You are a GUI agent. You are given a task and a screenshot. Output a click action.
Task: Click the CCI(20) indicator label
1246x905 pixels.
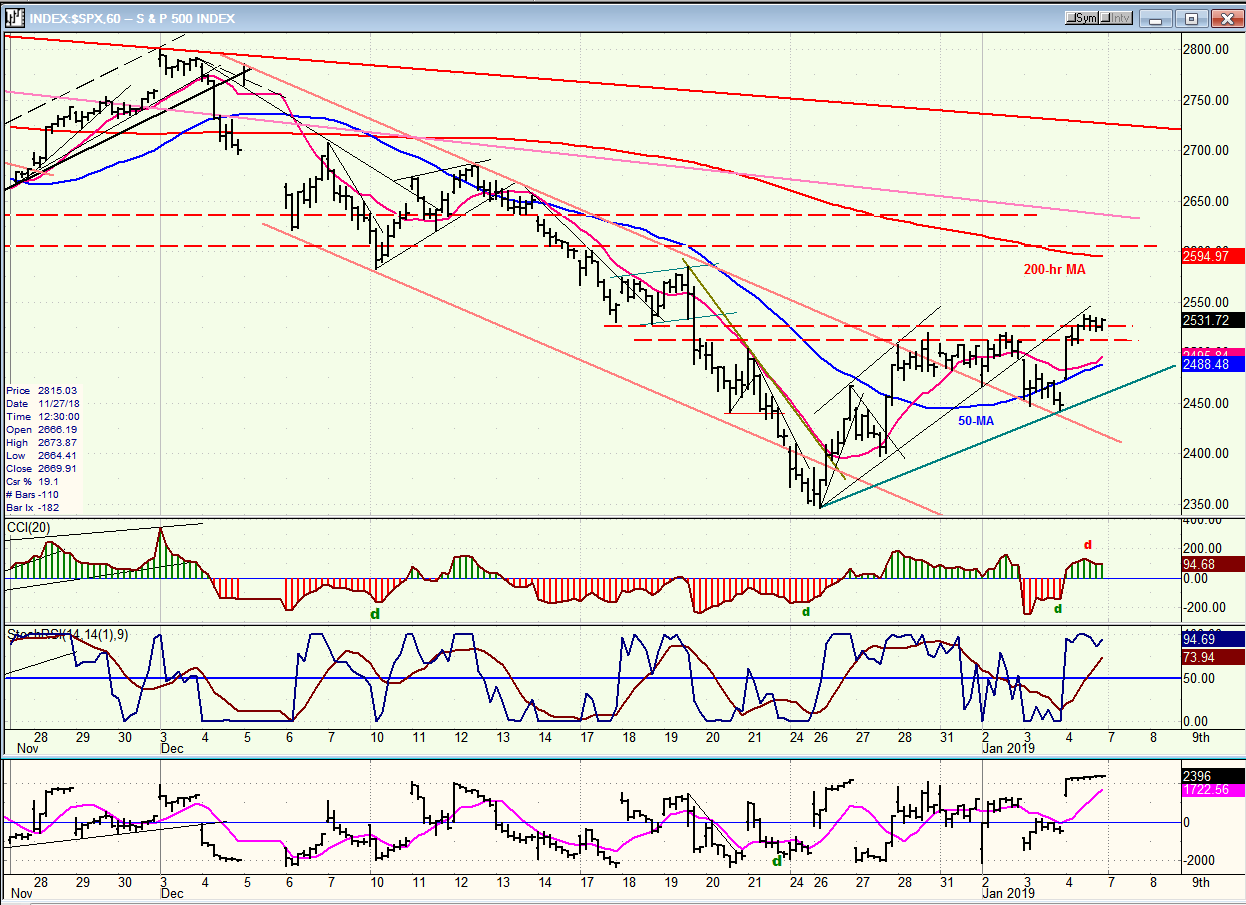tap(29, 526)
